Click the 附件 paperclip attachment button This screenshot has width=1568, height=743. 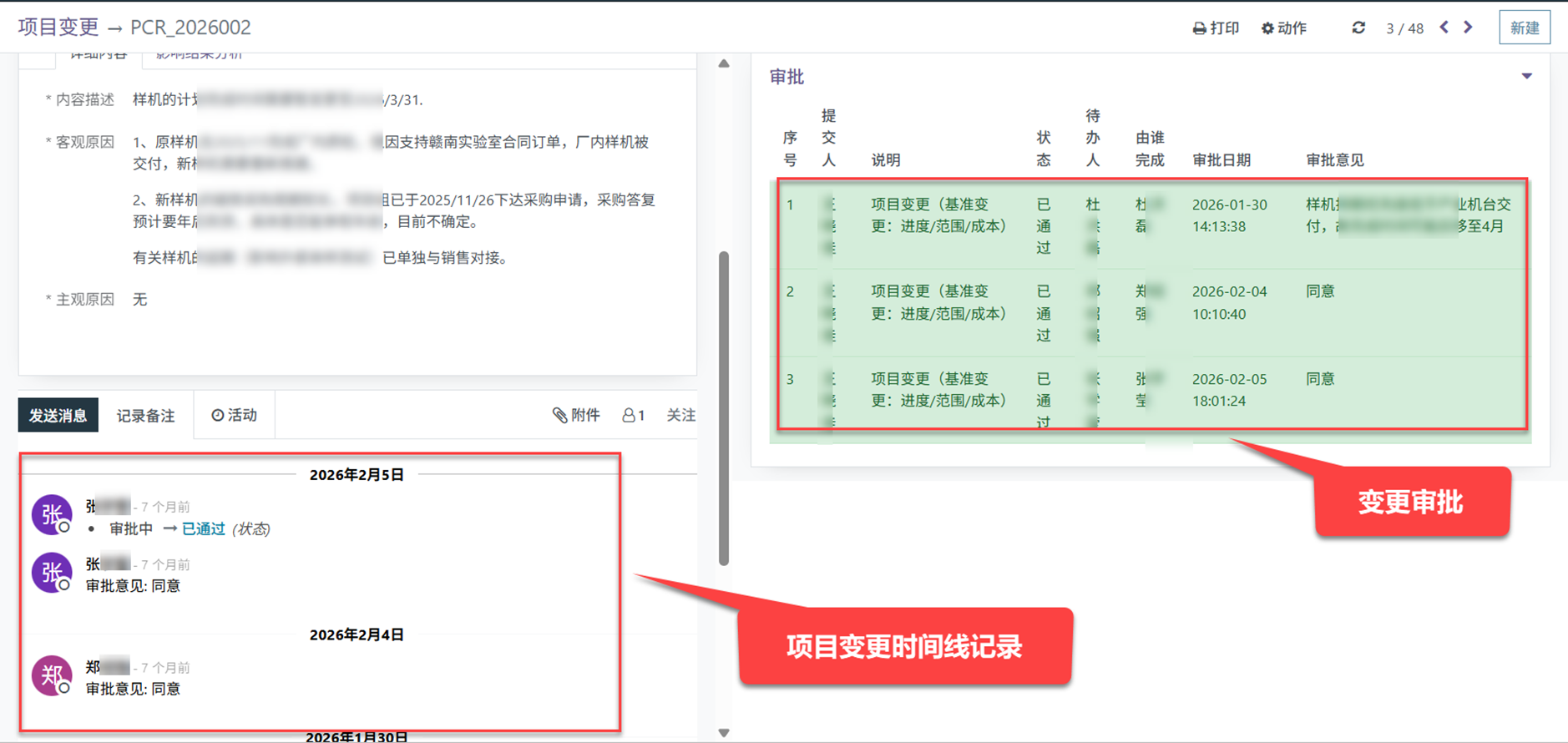click(x=576, y=415)
